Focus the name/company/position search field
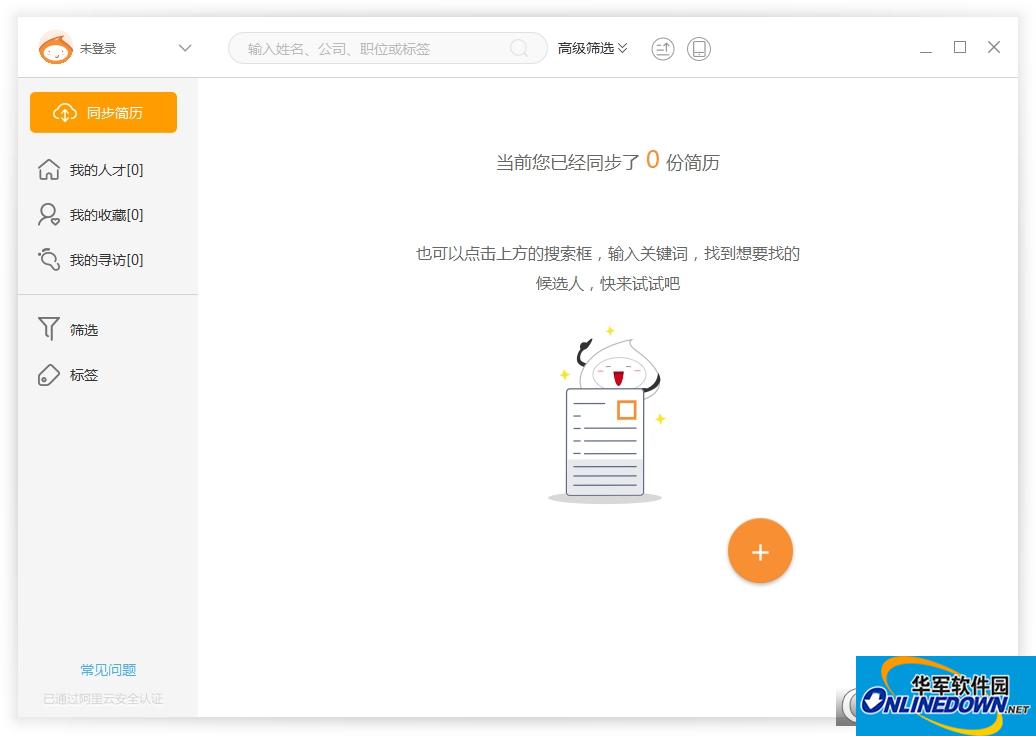 (387, 48)
